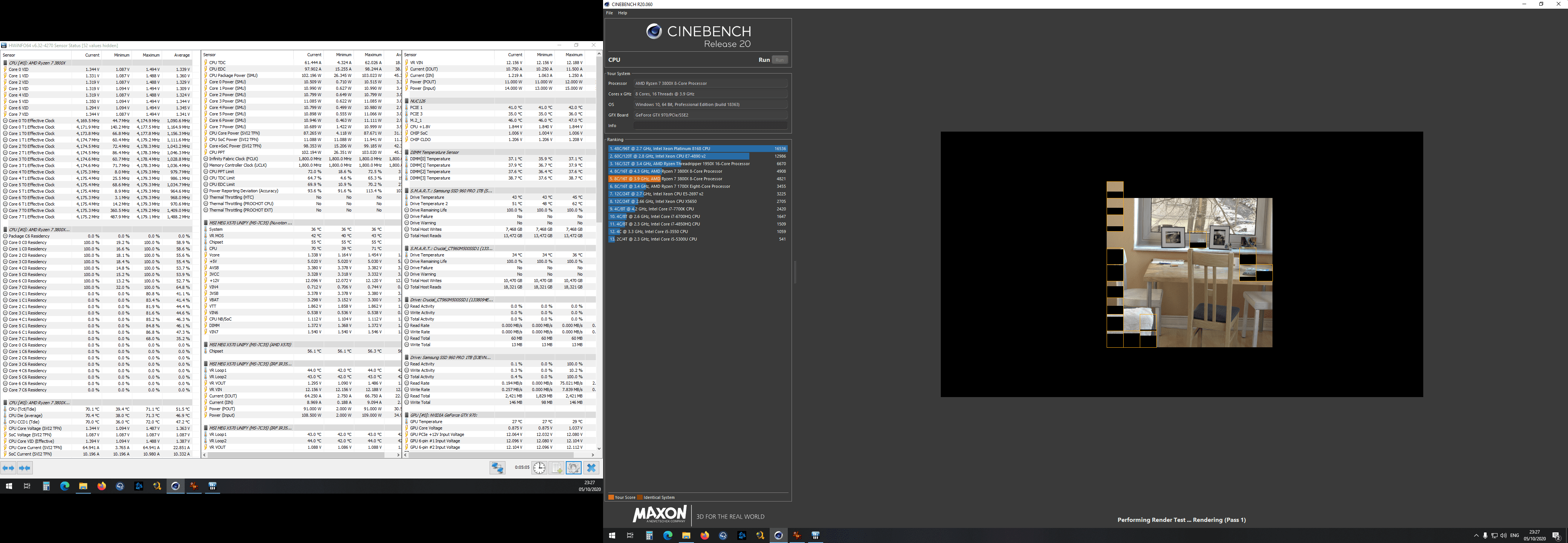The height and width of the screenshot is (543, 1568).
Task: Reset HWiNFO min/max with clock icon
Action: (540, 468)
